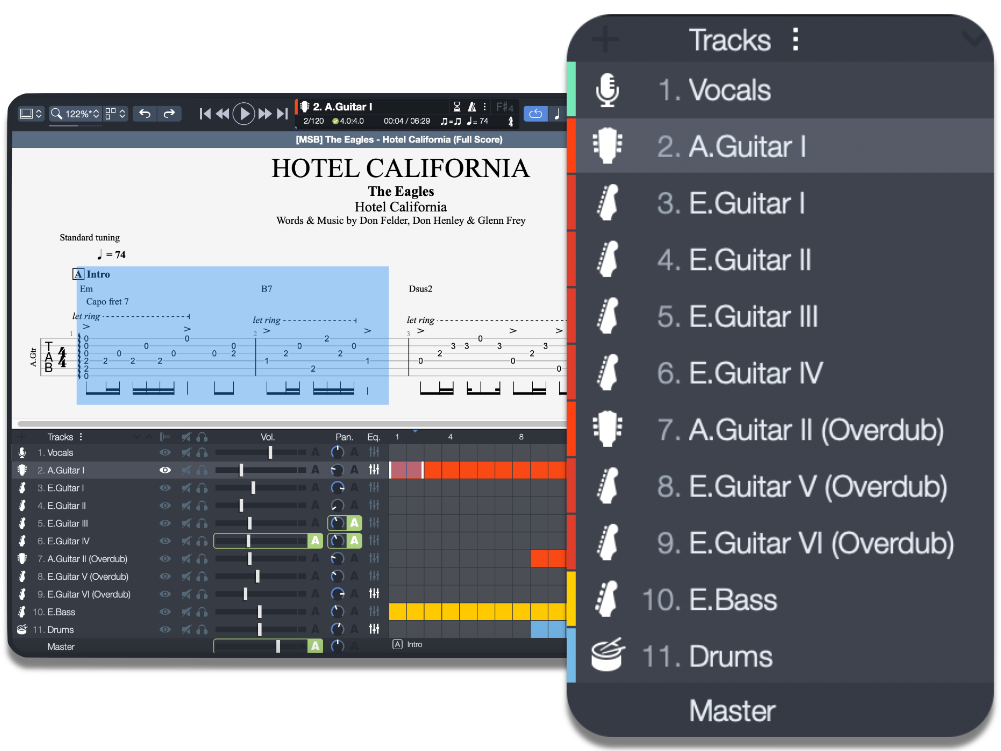Image resolution: width=1001 pixels, height=751 pixels.
Task: Click the microphone icon next to Vocals
Action: tap(606, 90)
